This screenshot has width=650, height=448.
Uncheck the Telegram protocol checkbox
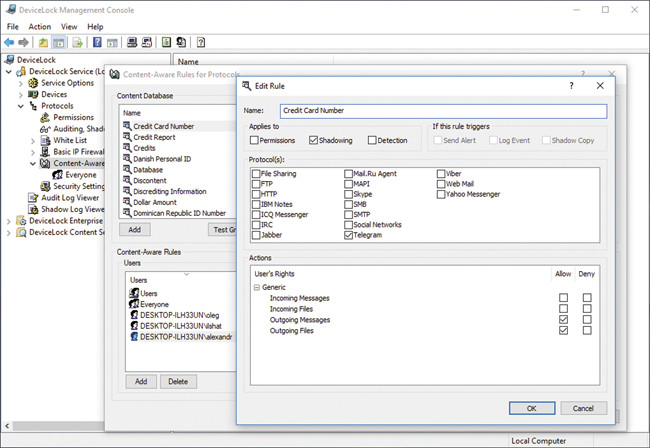coord(348,236)
